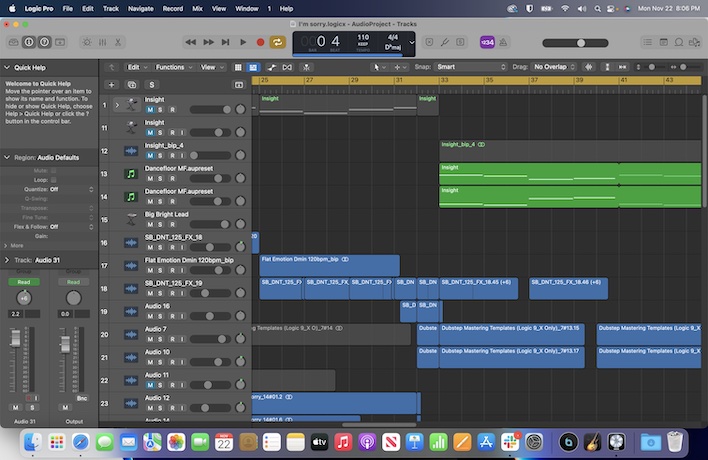Open the View dropdown in tracks area
This screenshot has width=708, height=460.
pyautogui.click(x=212, y=67)
